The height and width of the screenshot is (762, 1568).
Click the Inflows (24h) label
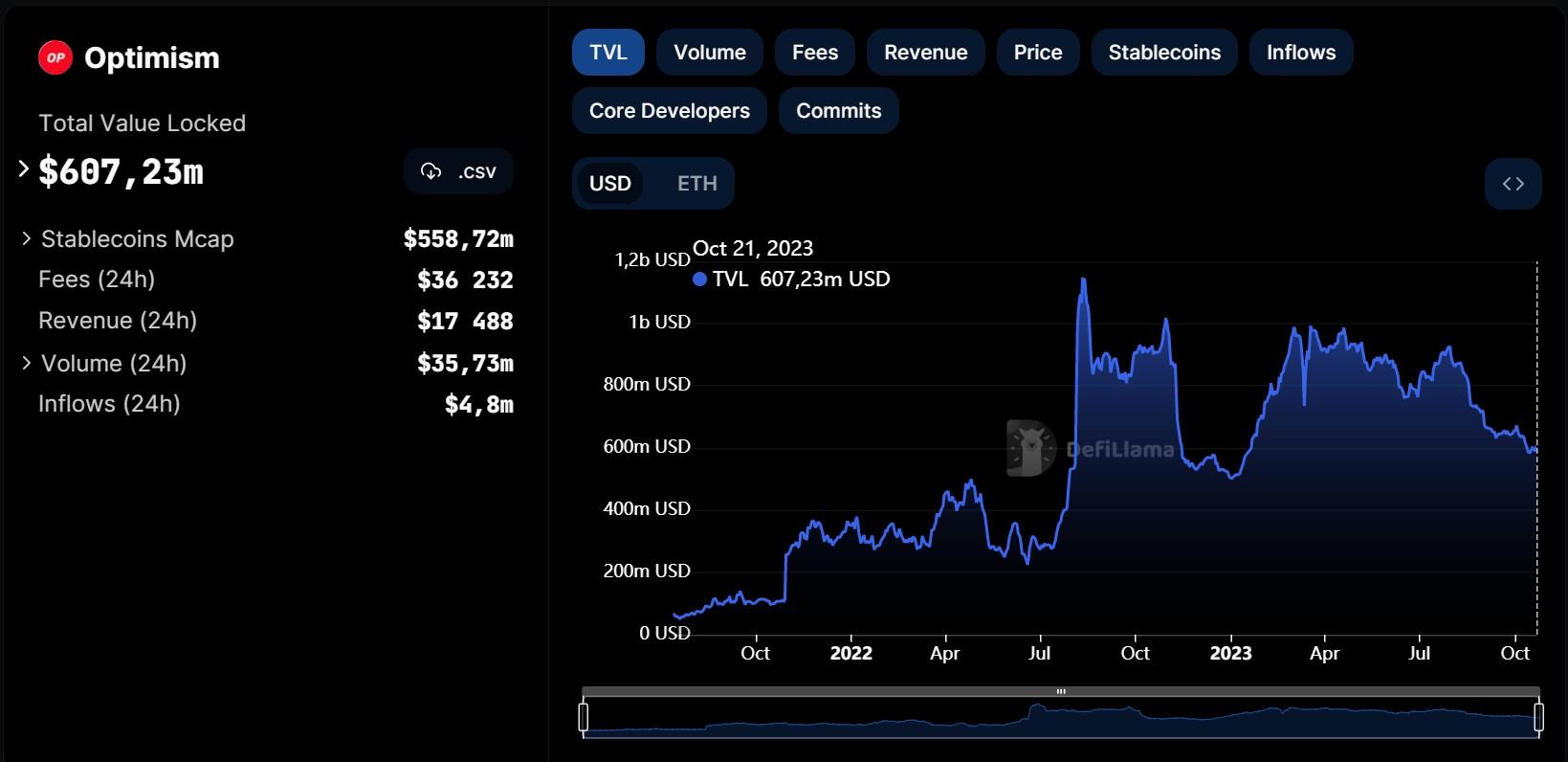click(109, 404)
